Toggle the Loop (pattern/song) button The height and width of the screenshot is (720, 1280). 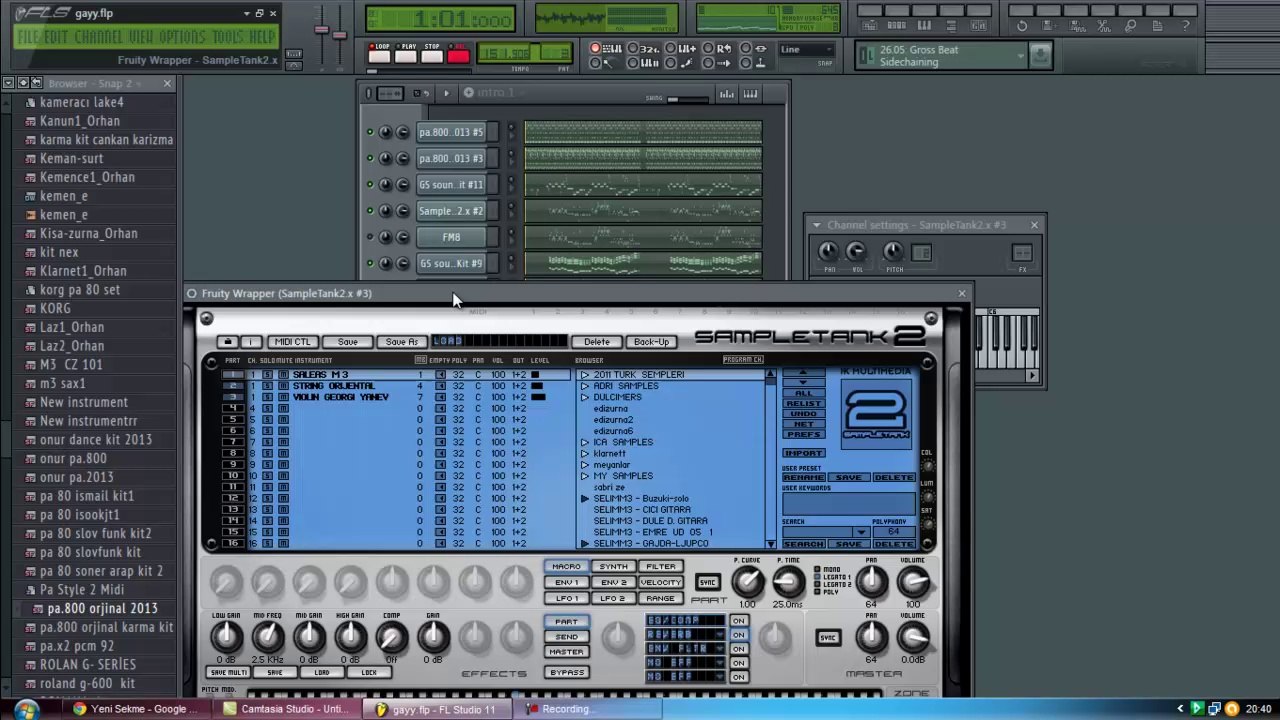tap(379, 55)
